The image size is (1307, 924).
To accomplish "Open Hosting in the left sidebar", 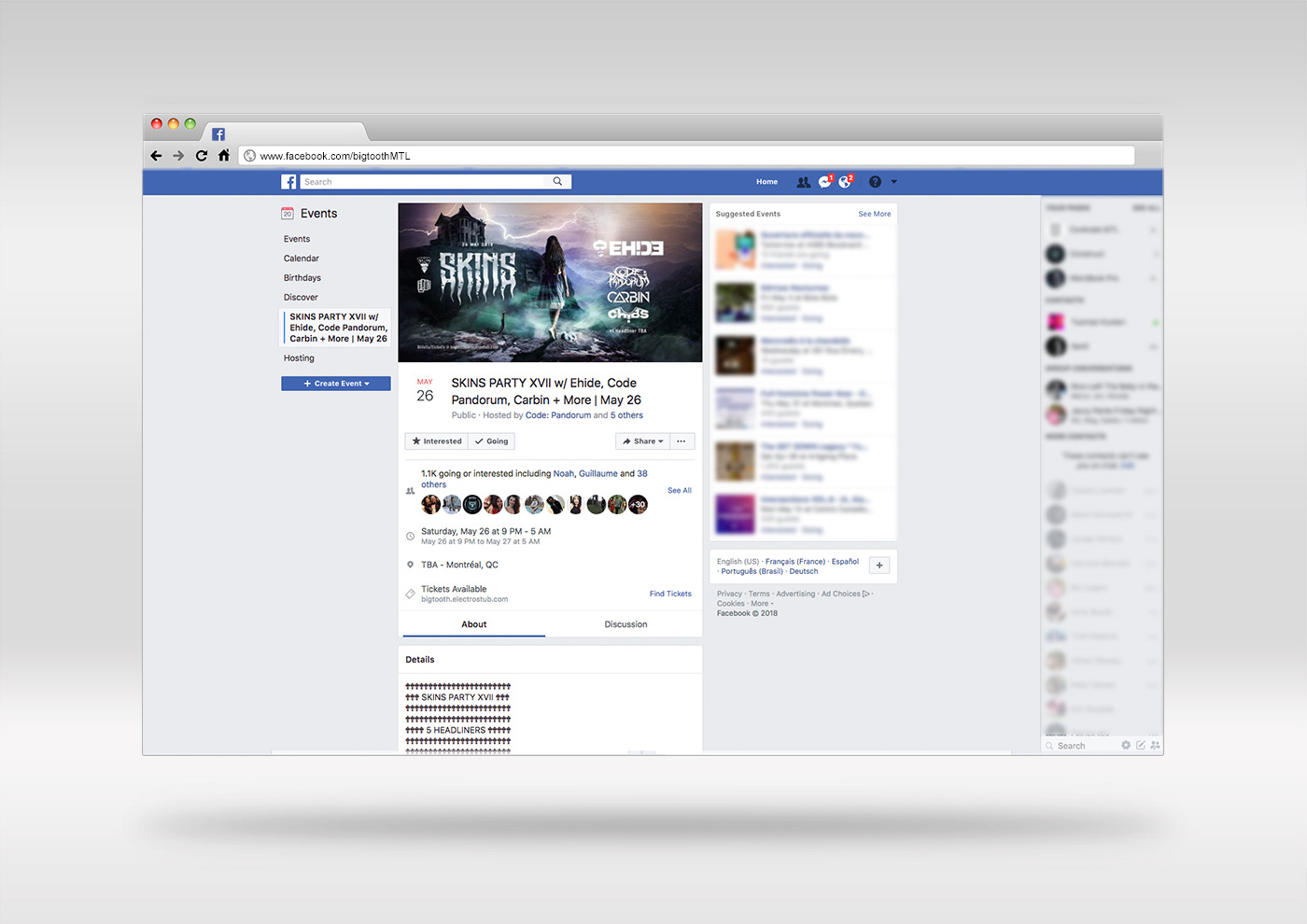I will coord(299,358).
